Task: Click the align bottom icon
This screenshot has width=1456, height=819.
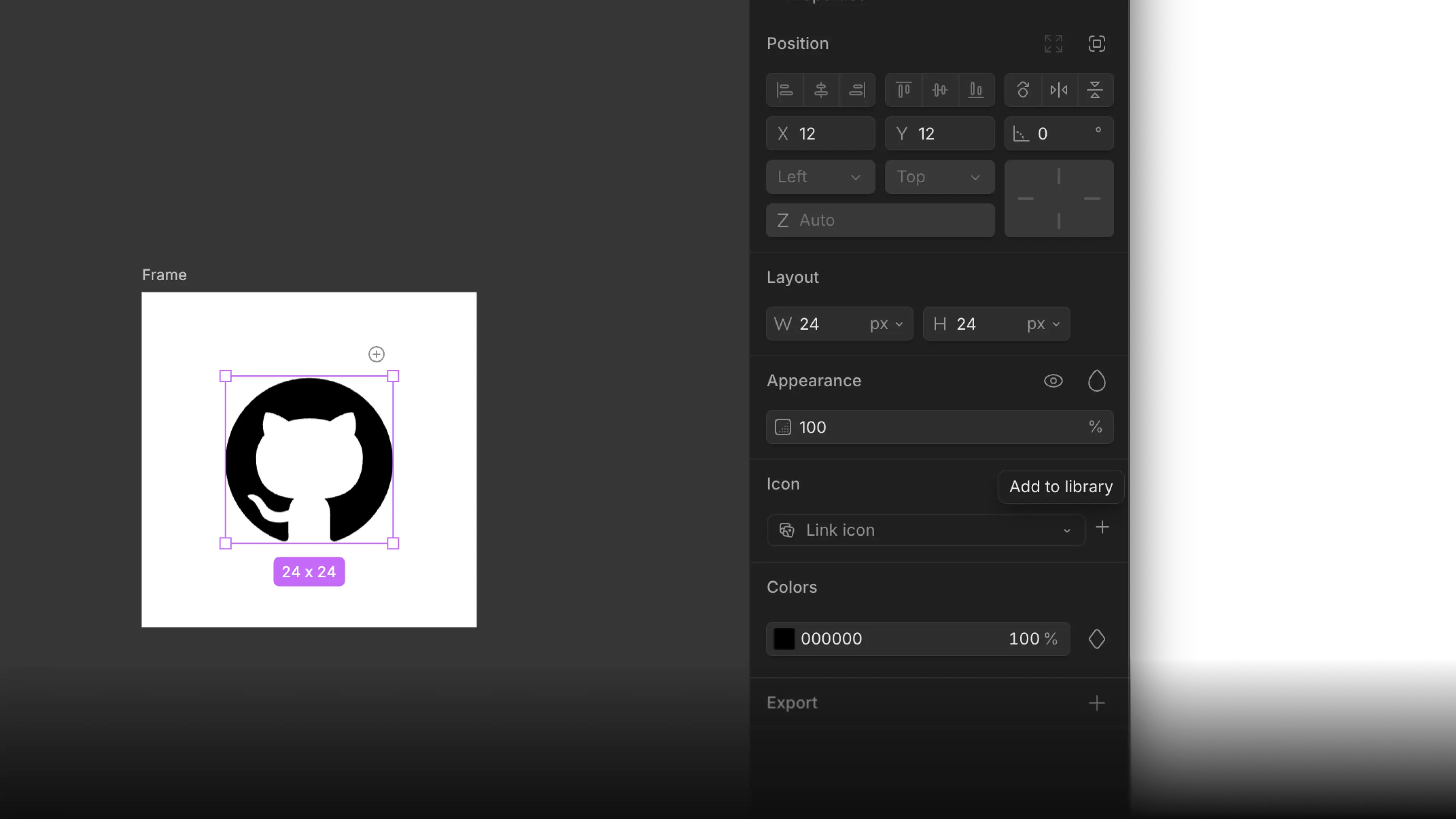Action: [x=976, y=90]
